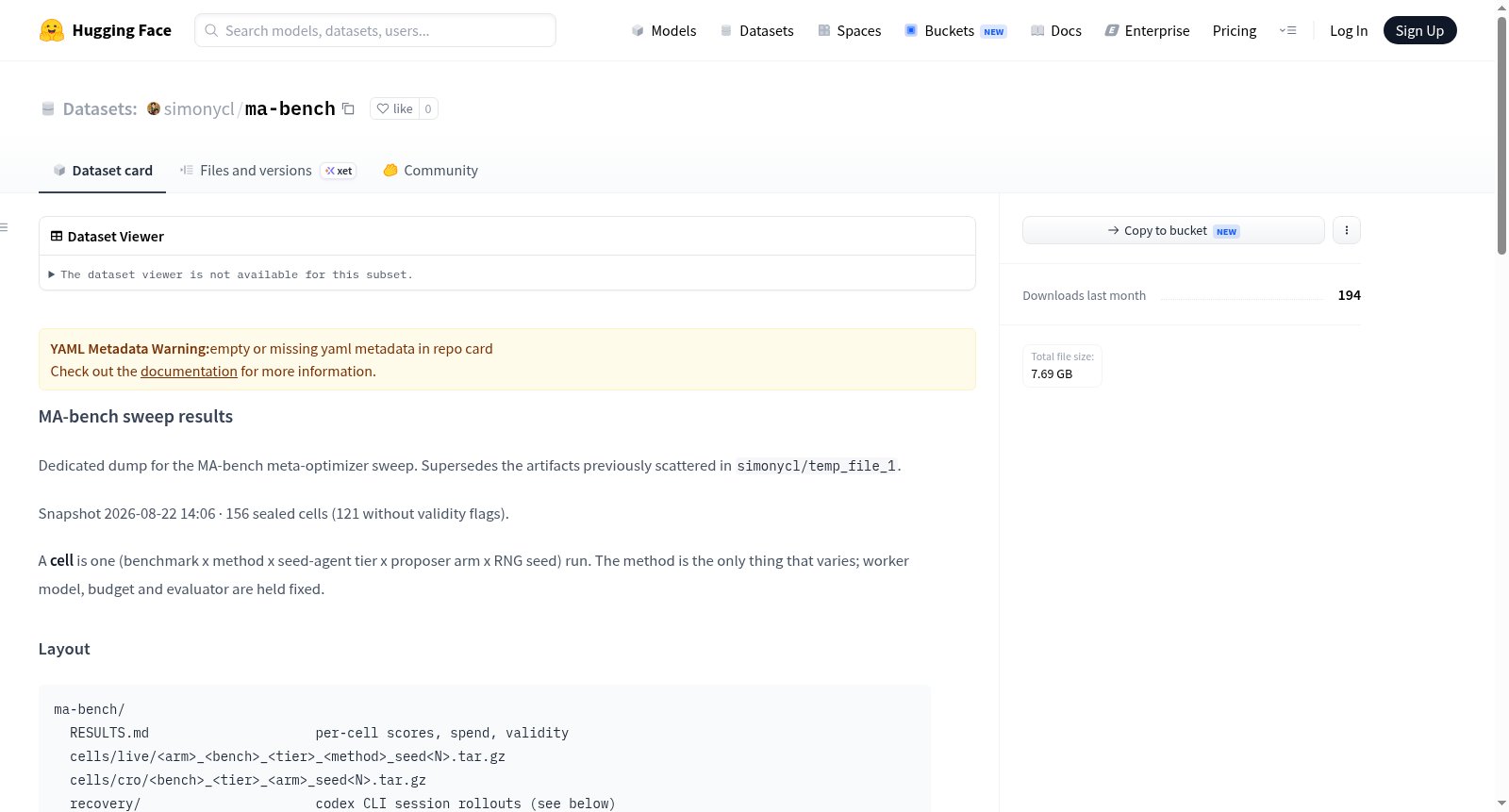
Task: Go to the Enterprise page
Action: pos(1148,30)
